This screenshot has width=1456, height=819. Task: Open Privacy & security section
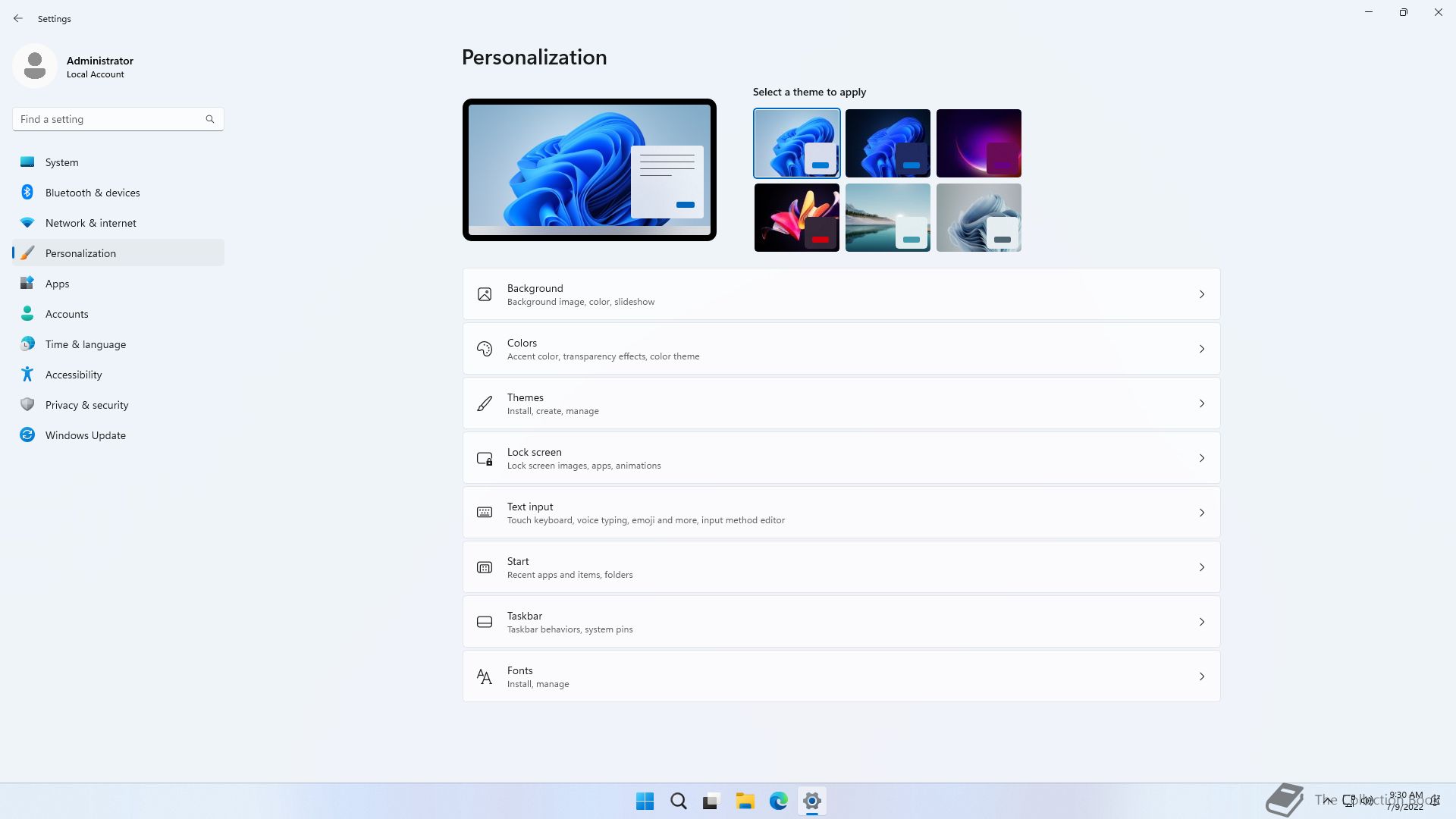[86, 405]
